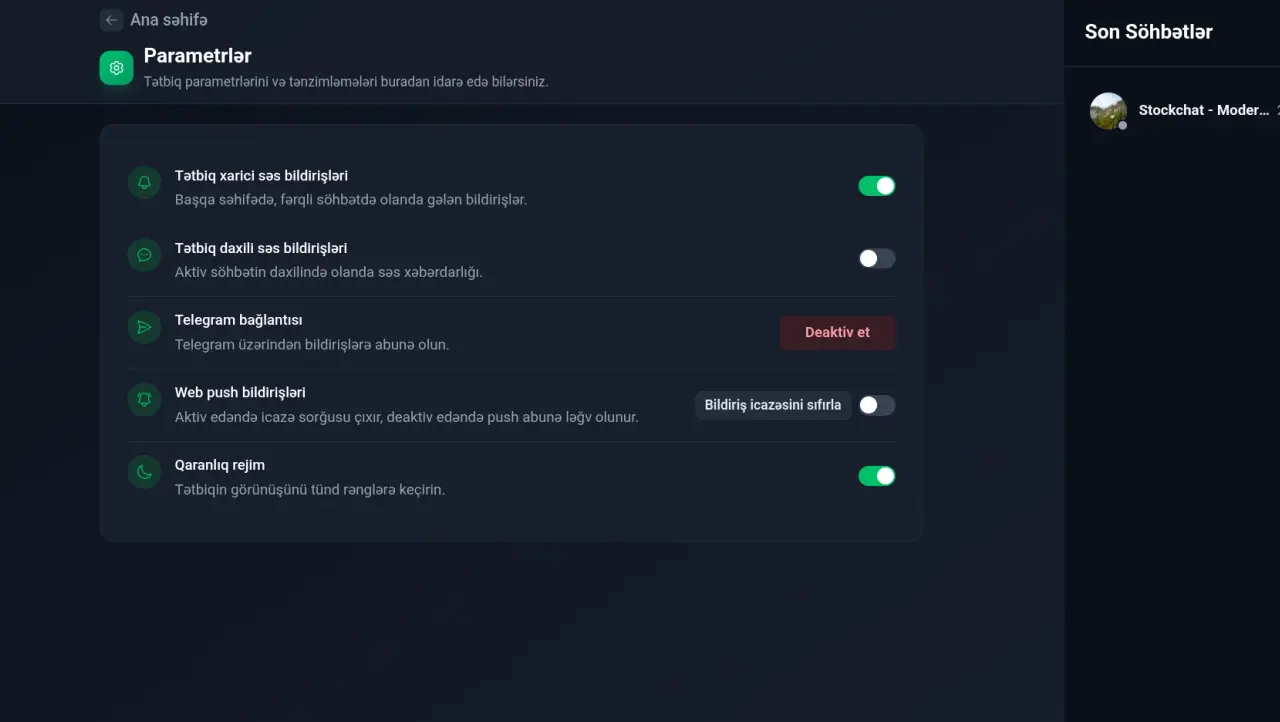Click the back arrow icon beside Ana səhifə
Screen dimensions: 1280x722
(111, 20)
